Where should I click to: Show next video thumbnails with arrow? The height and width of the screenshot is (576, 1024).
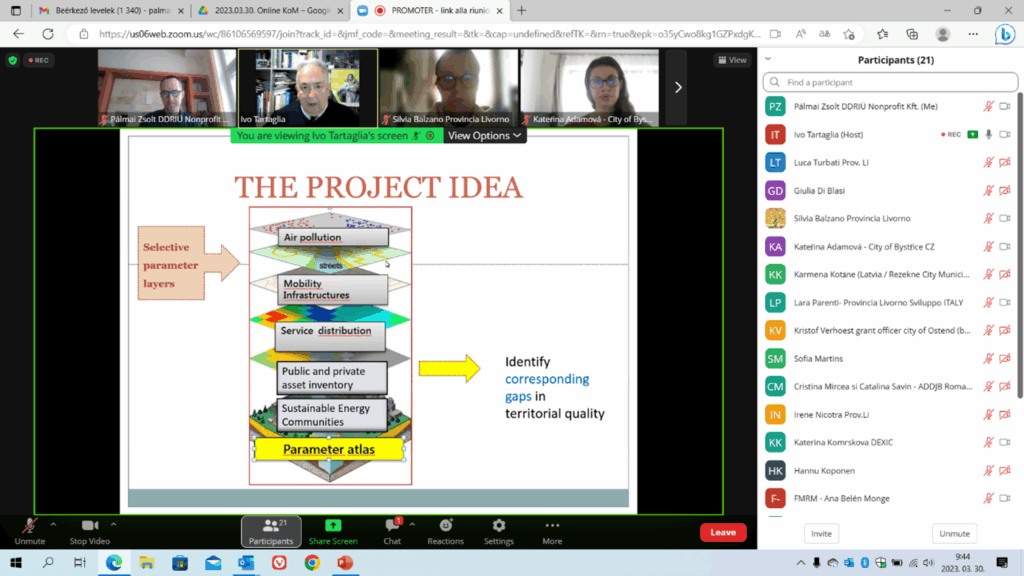(x=678, y=87)
